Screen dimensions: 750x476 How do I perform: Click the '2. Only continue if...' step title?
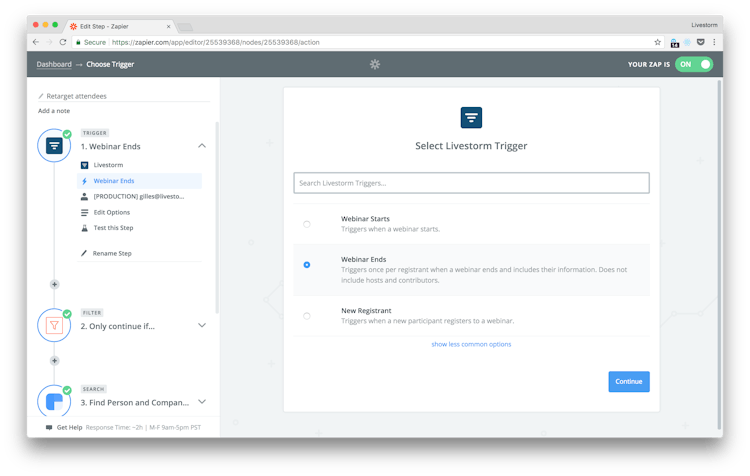point(118,326)
